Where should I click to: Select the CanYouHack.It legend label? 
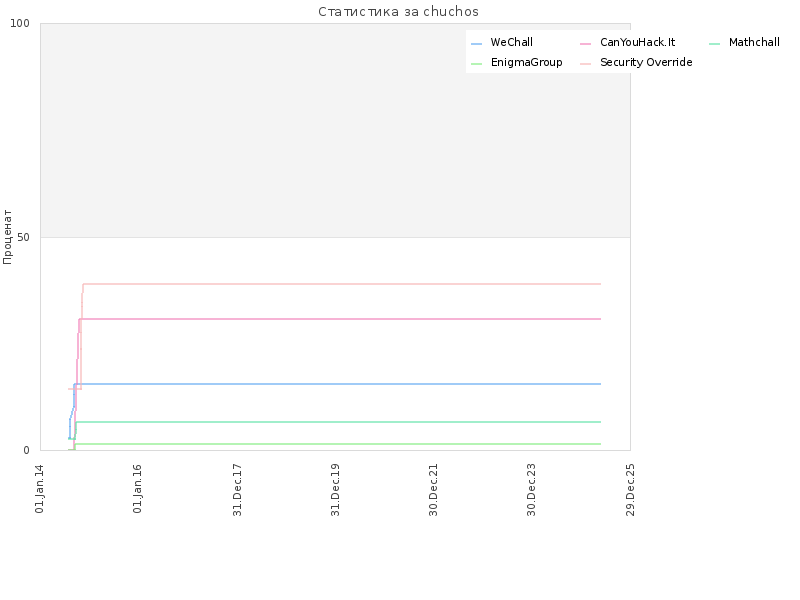[637, 42]
